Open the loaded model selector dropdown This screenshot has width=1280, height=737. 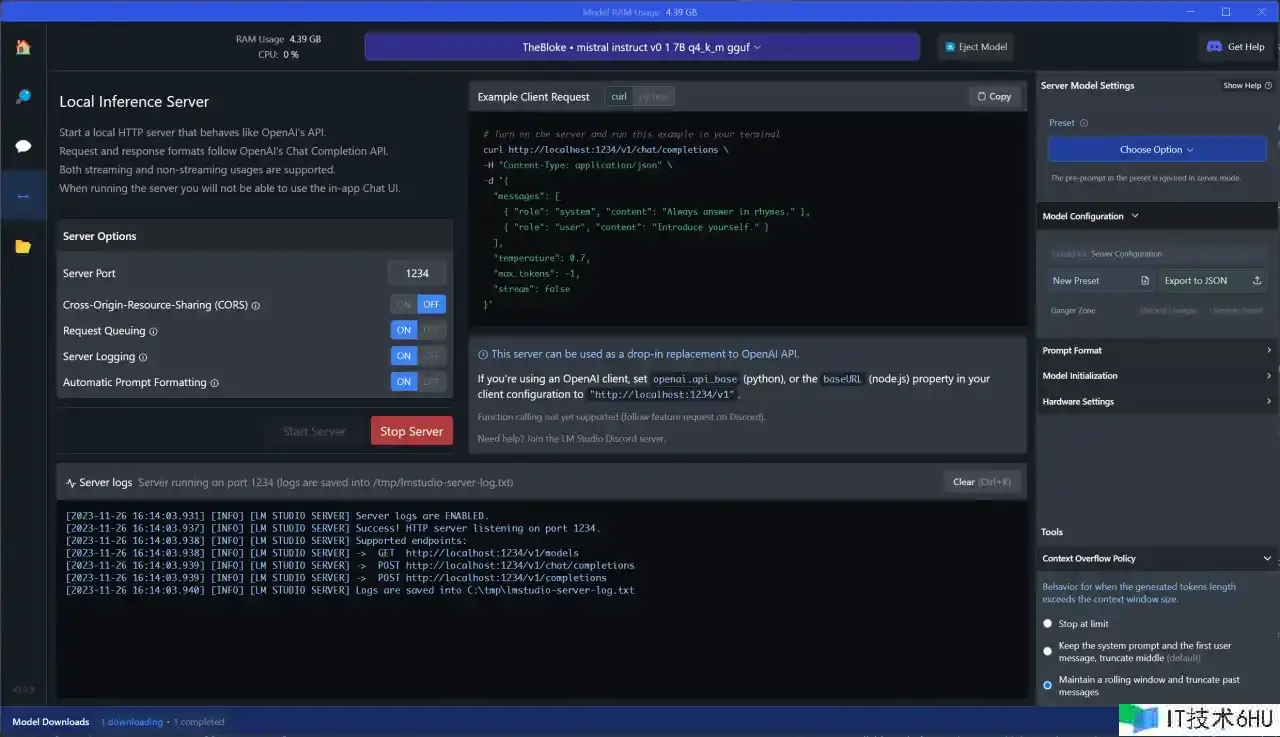pyautogui.click(x=641, y=47)
